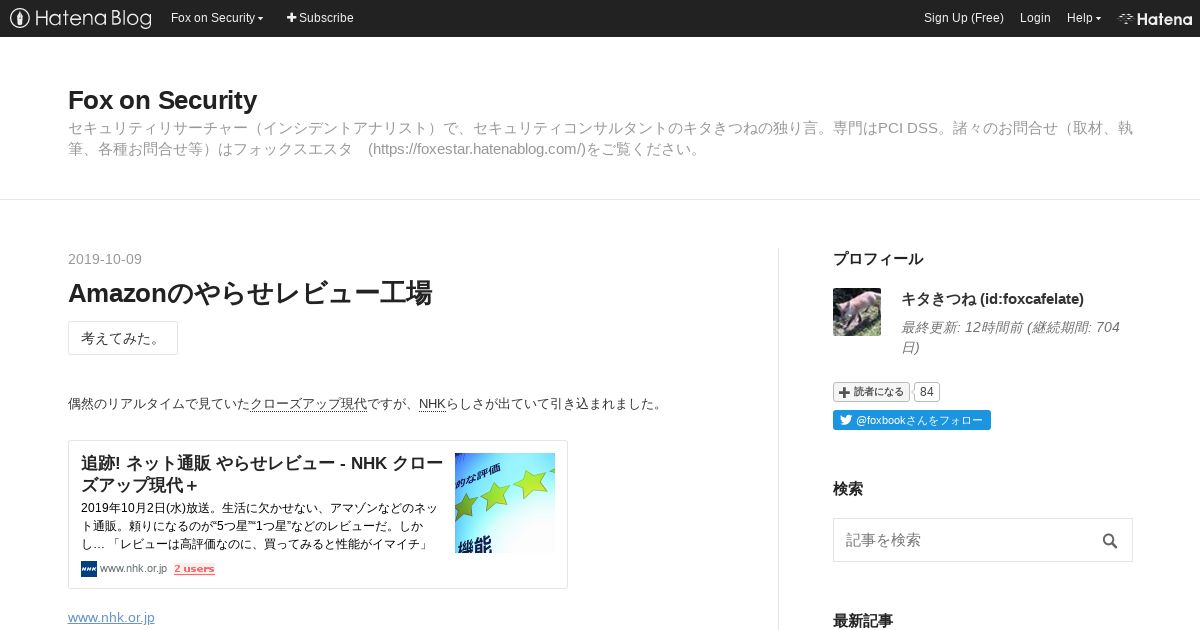Select the 考えてみた。 category tag
Screen dimensions: 1200x630
click(x=123, y=338)
